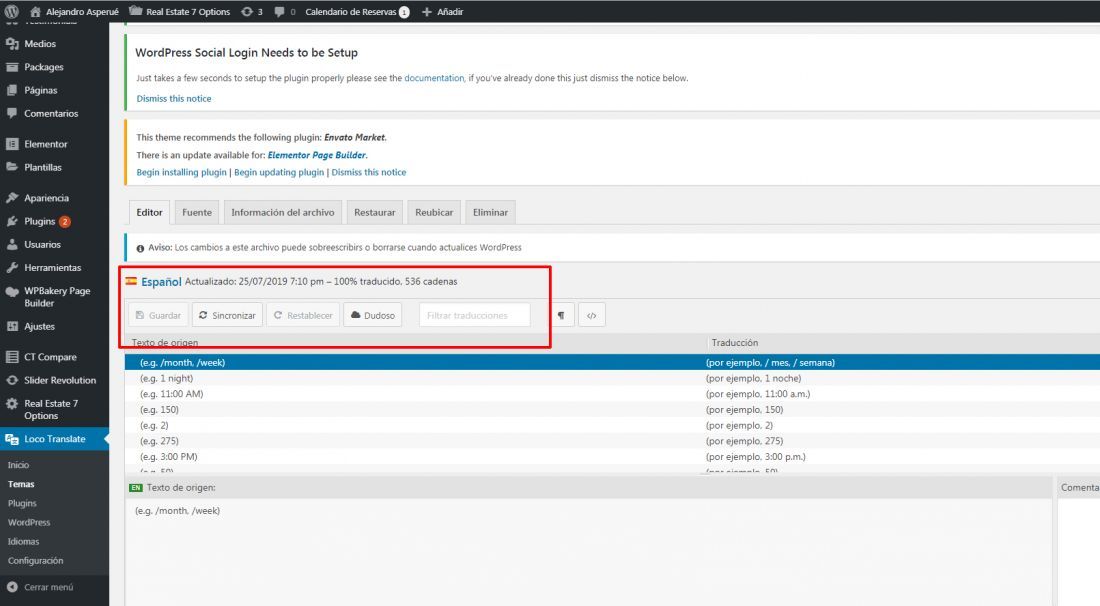Open Calendario de Reservas in admin bar
1100x606 pixels.
[357, 11]
